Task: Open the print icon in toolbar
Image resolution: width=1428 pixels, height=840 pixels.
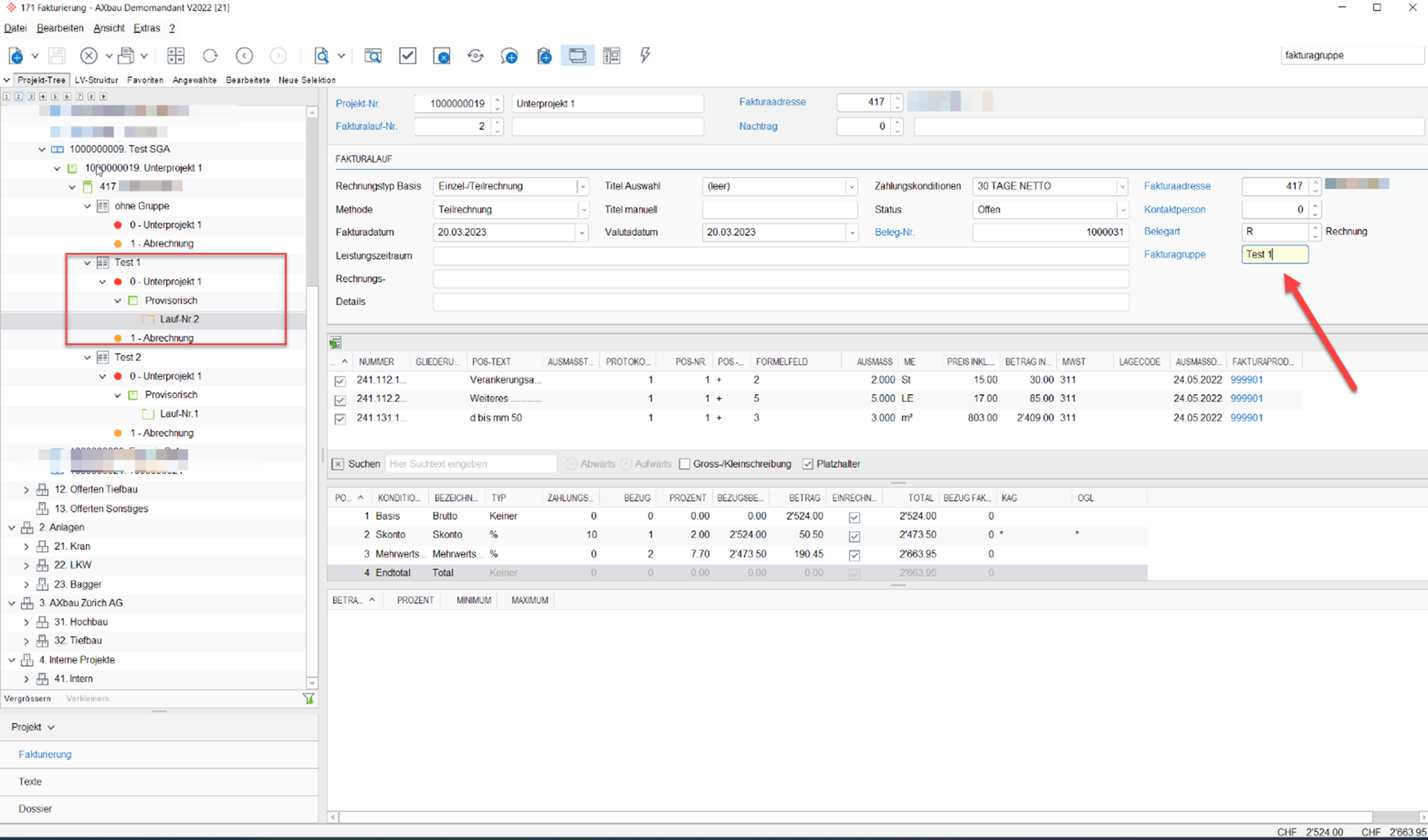Action: click(x=126, y=55)
